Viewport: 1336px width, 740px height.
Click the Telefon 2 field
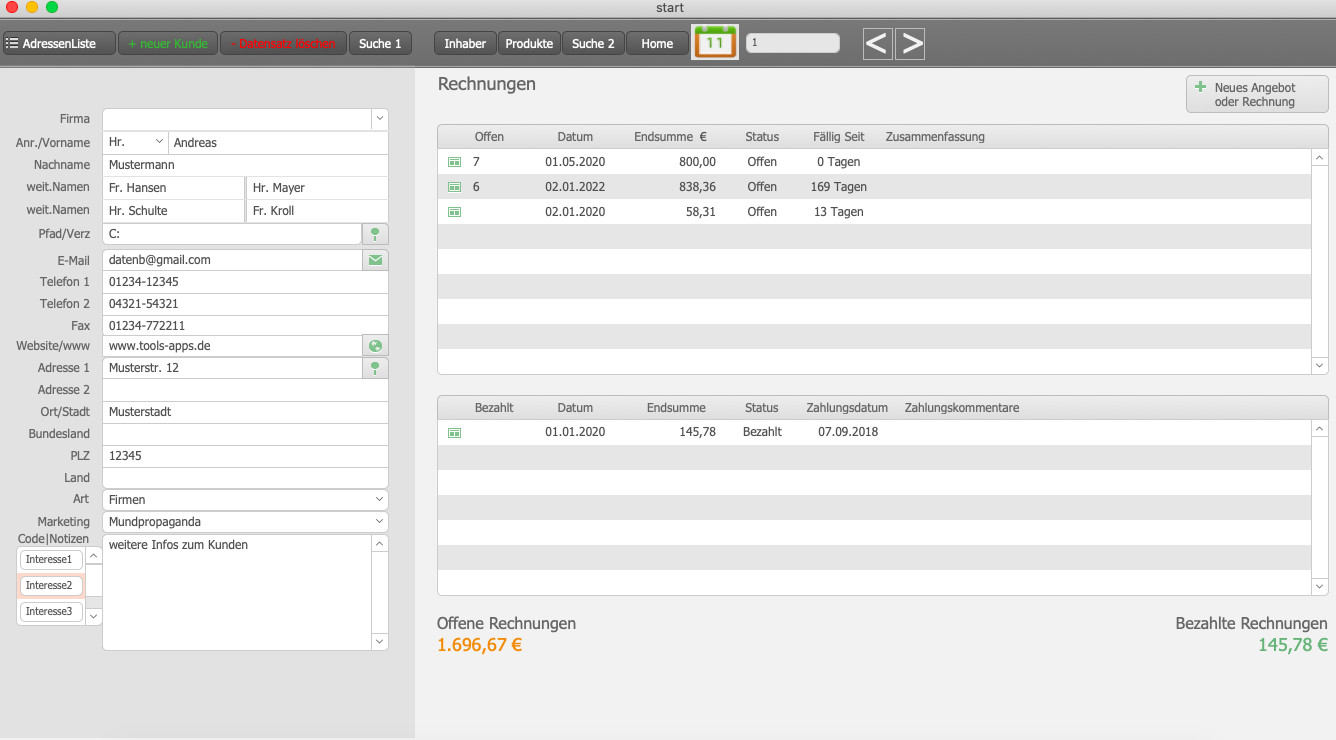(x=245, y=304)
